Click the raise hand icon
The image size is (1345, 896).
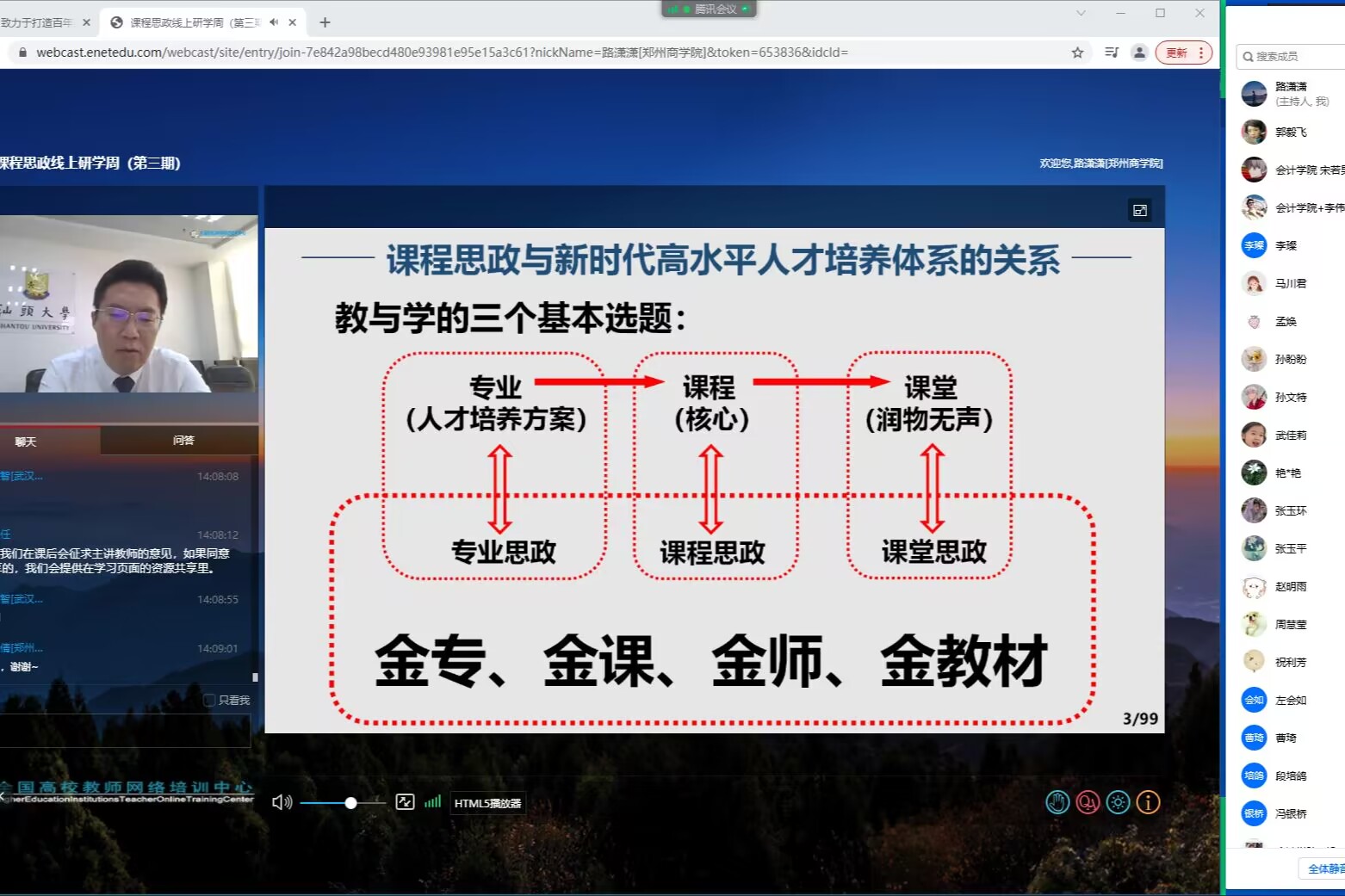click(1057, 802)
